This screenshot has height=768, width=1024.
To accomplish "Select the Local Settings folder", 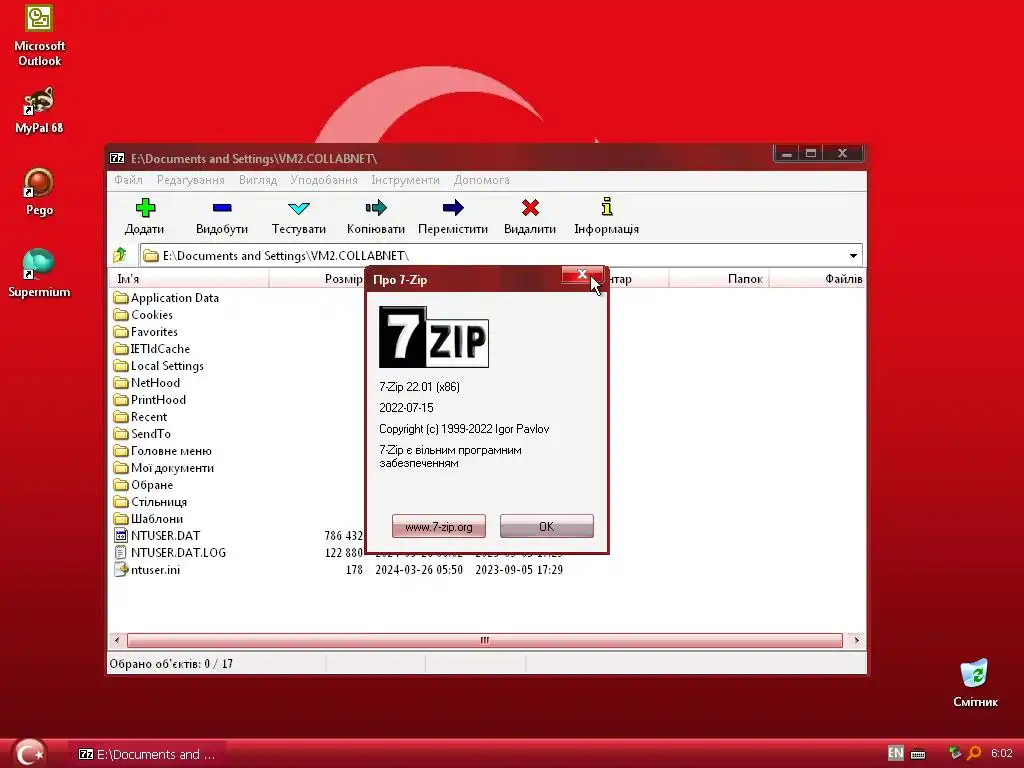I will click(159, 366).
